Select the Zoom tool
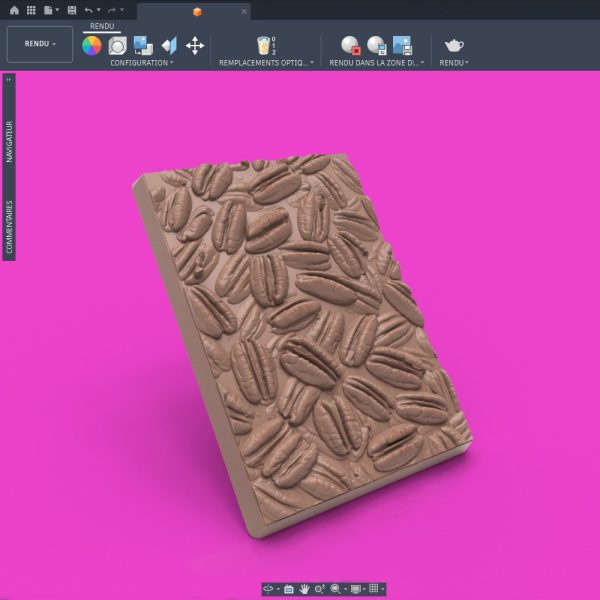 coord(320,589)
